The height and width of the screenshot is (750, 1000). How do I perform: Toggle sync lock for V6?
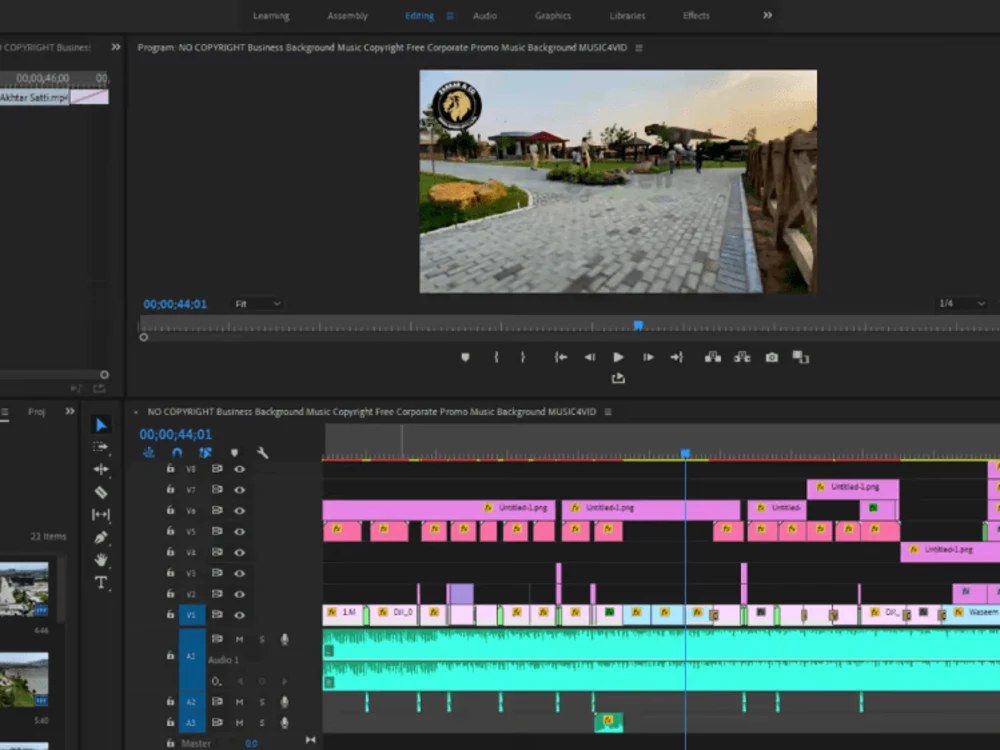click(x=217, y=510)
